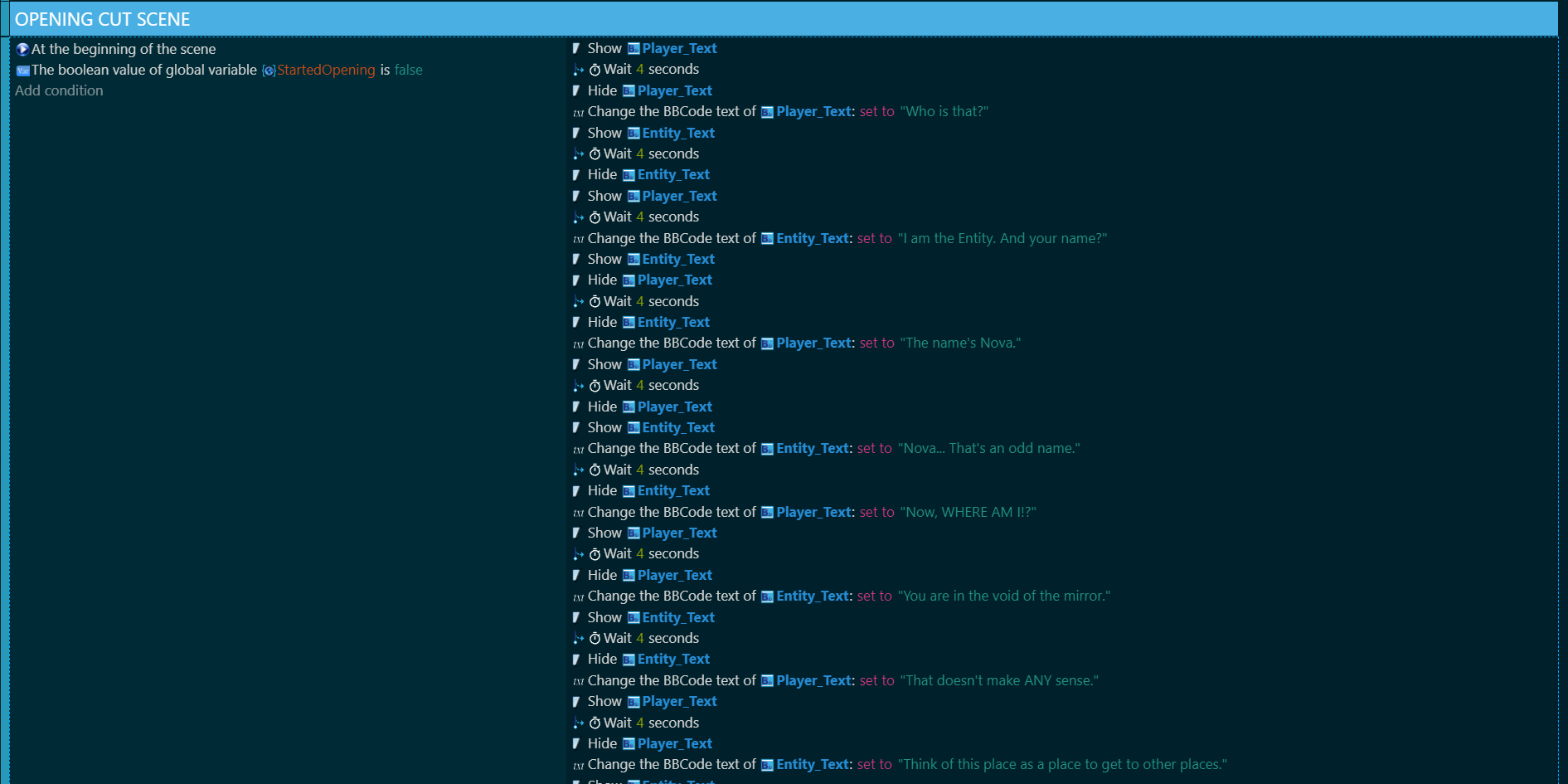Click the txt icon beside the "Who is that?" action
The image size is (1568, 784).
(x=578, y=111)
